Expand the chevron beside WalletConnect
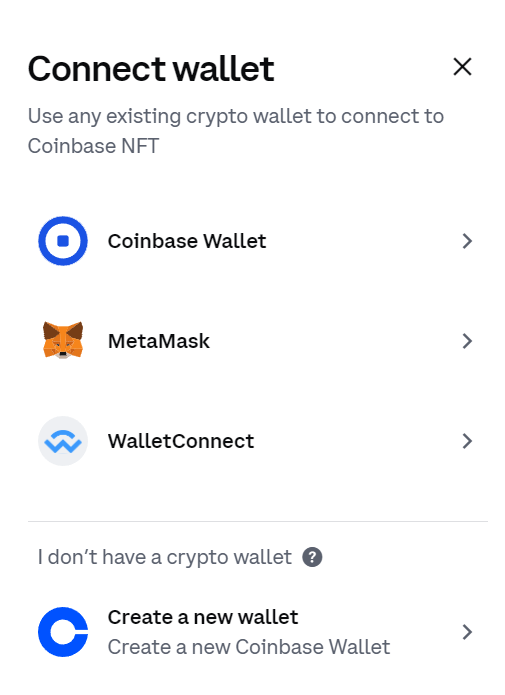Viewport: 505px width, 695px height. (467, 441)
